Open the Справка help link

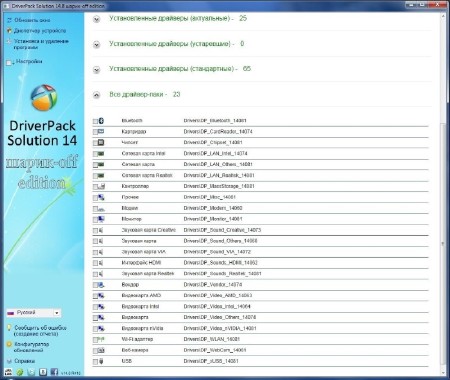[x=25, y=361]
